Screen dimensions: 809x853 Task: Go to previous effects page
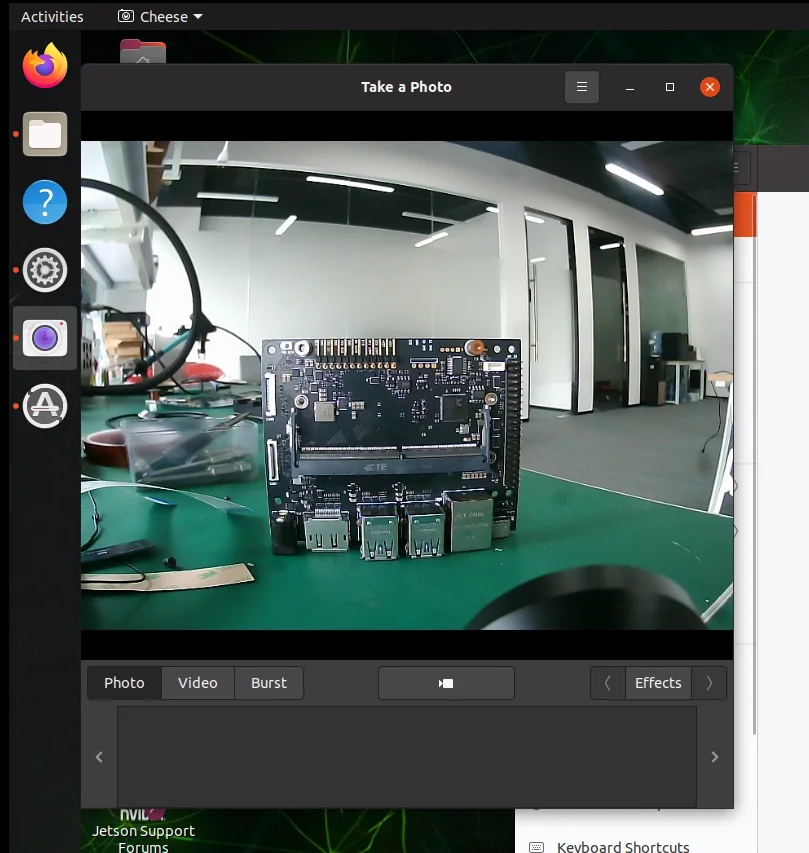(x=608, y=683)
